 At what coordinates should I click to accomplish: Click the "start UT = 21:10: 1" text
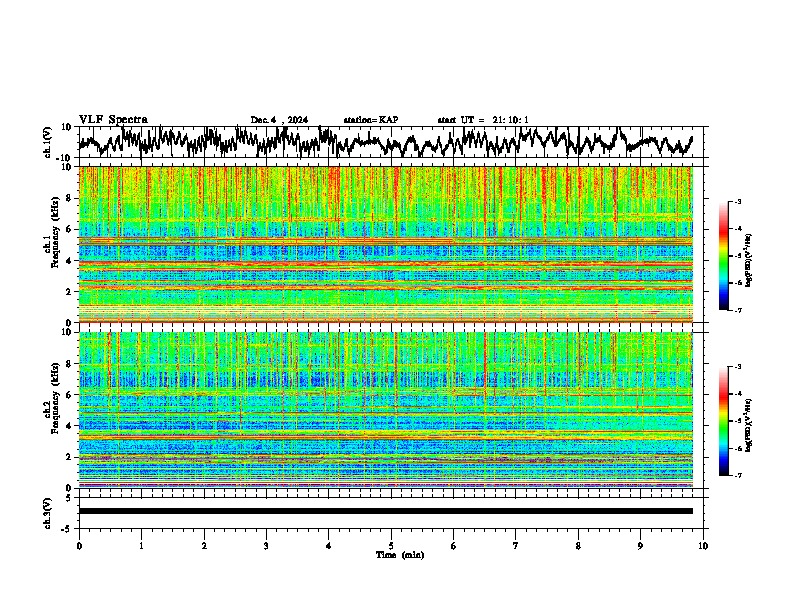[x=483, y=120]
